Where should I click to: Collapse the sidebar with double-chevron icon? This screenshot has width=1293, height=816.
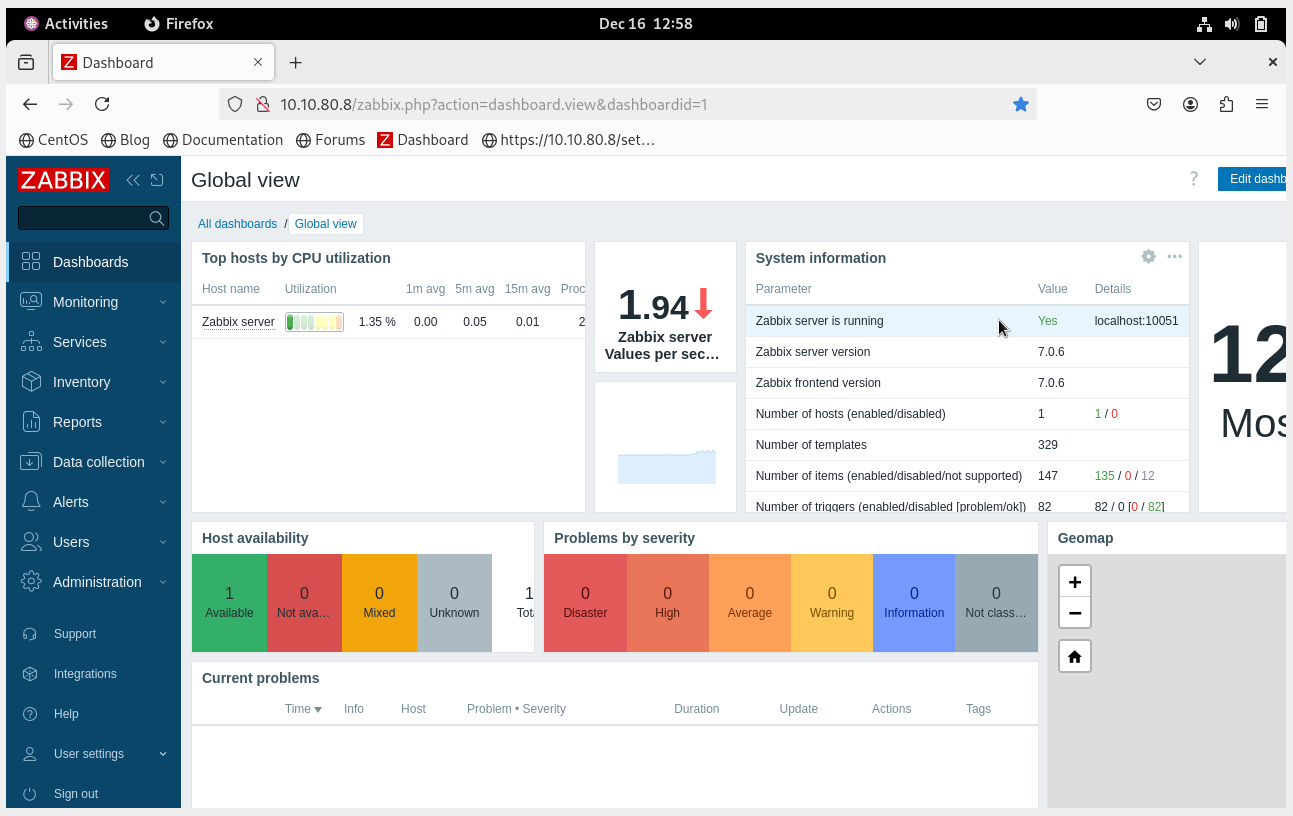pyautogui.click(x=133, y=180)
